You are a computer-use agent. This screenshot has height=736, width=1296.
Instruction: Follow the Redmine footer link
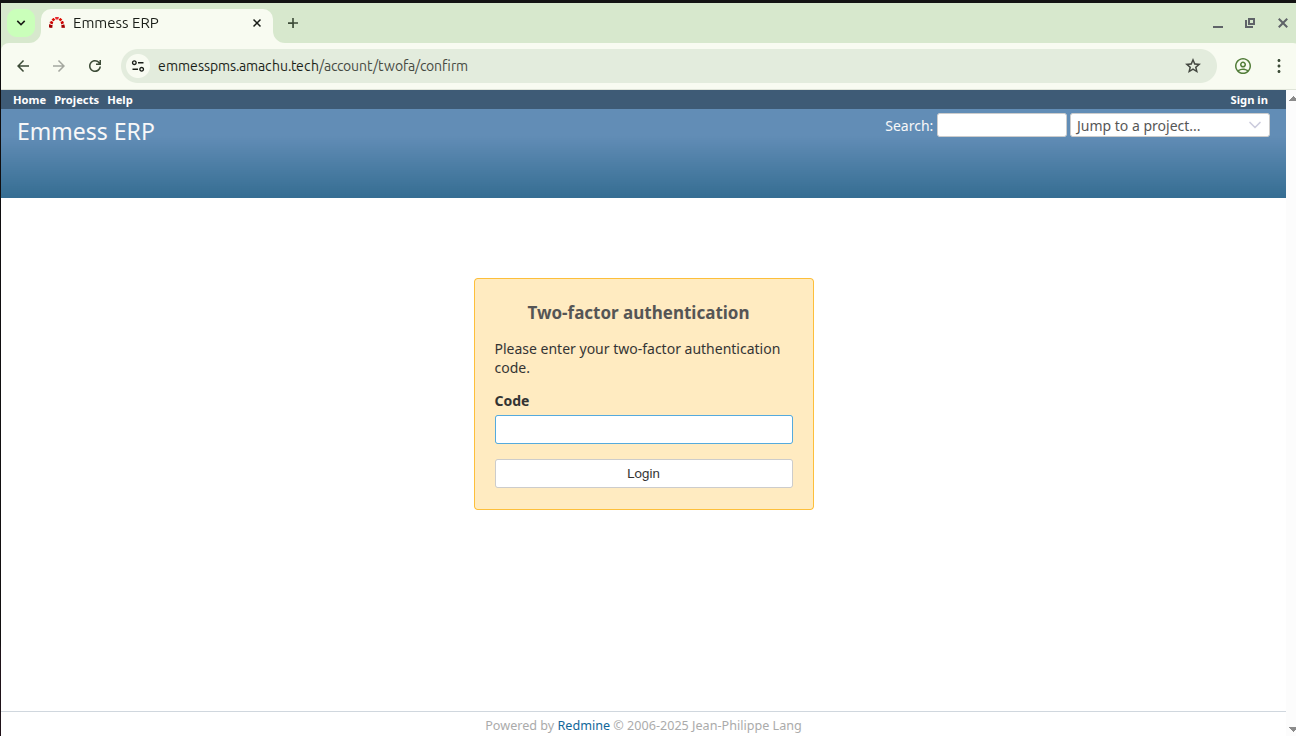click(583, 726)
